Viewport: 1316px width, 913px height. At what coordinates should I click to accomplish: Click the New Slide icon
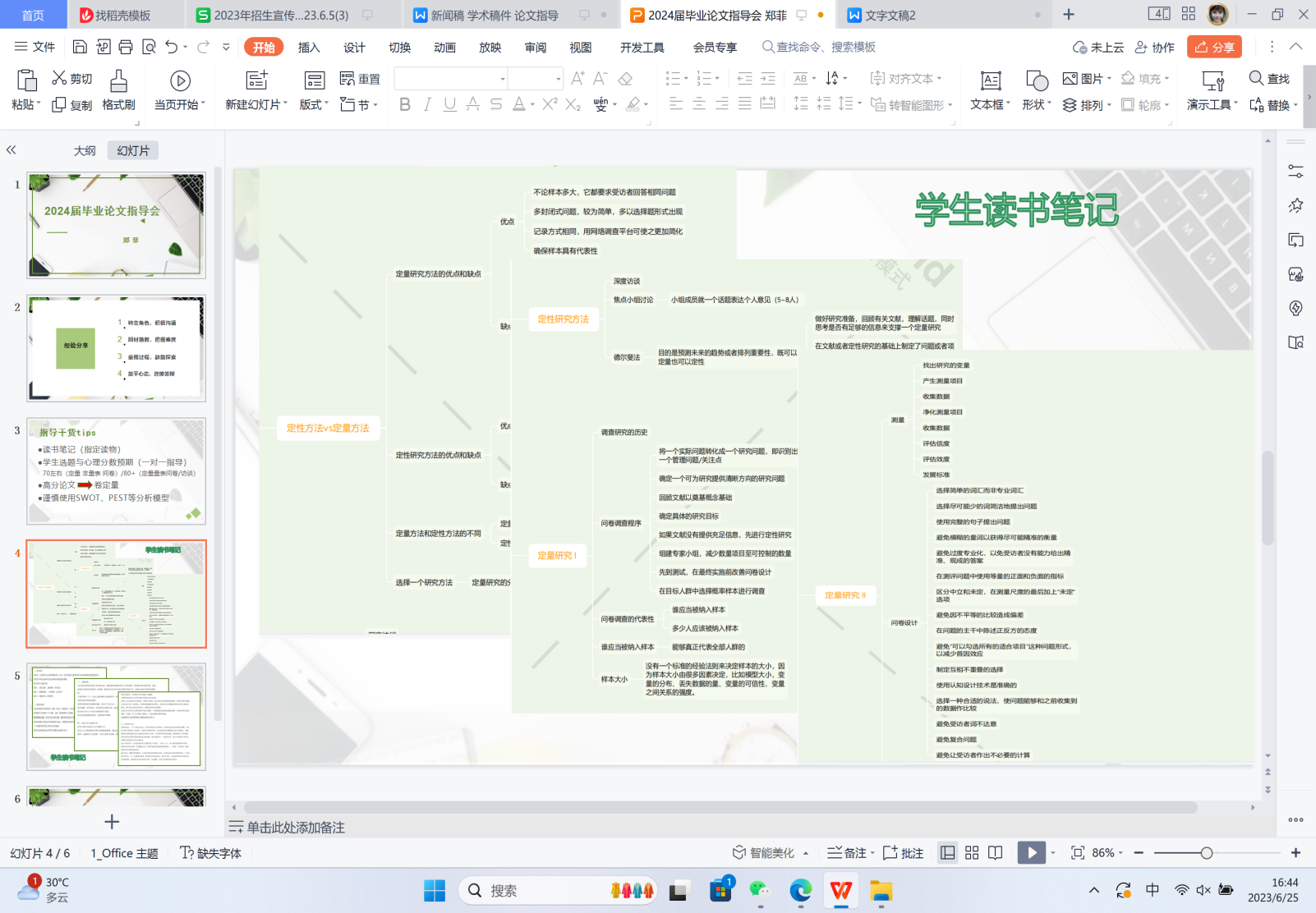pyautogui.click(x=256, y=80)
